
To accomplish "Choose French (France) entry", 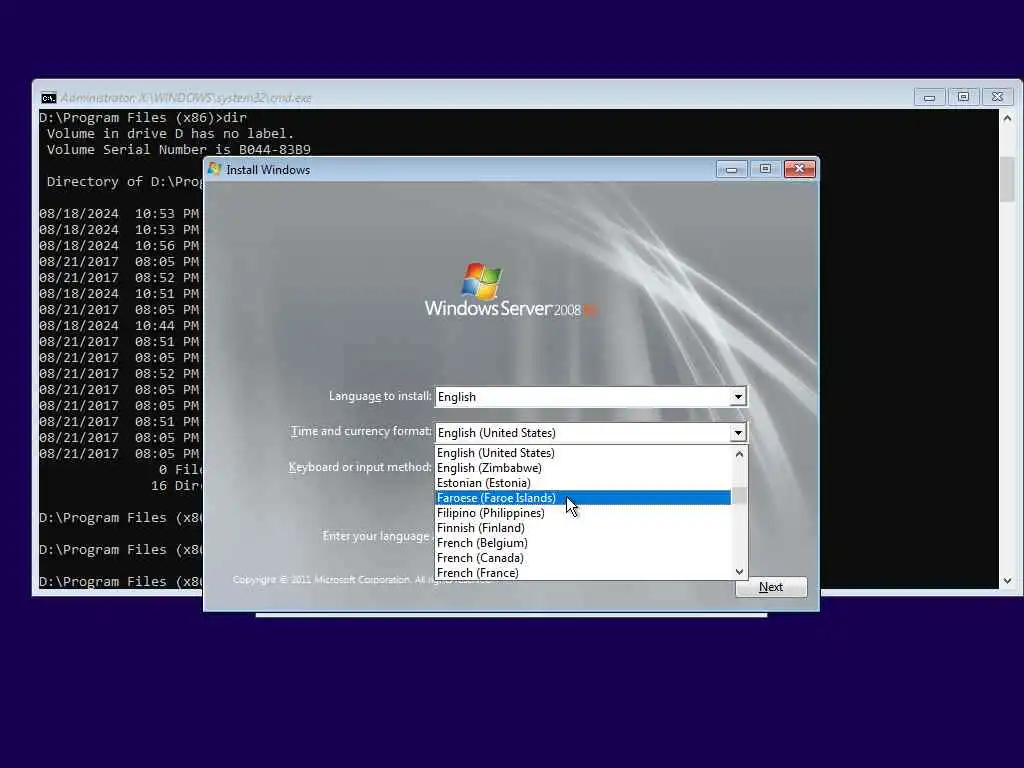I will [x=583, y=573].
